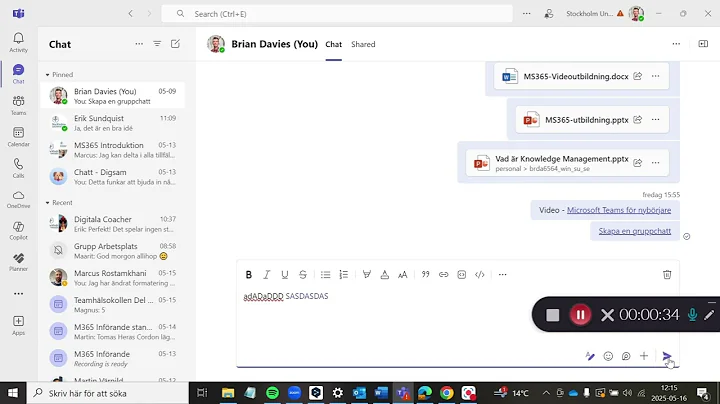720x404 pixels.
Task: Insert inline code snippet
Action: pyautogui.click(x=480, y=275)
